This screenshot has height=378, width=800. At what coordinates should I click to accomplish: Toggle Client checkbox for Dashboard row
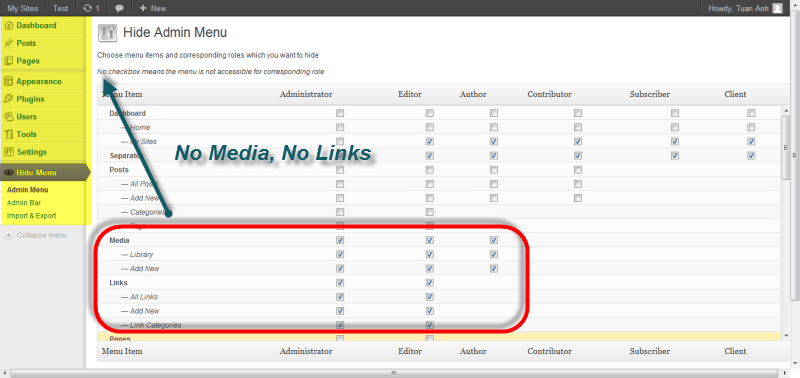(x=751, y=113)
